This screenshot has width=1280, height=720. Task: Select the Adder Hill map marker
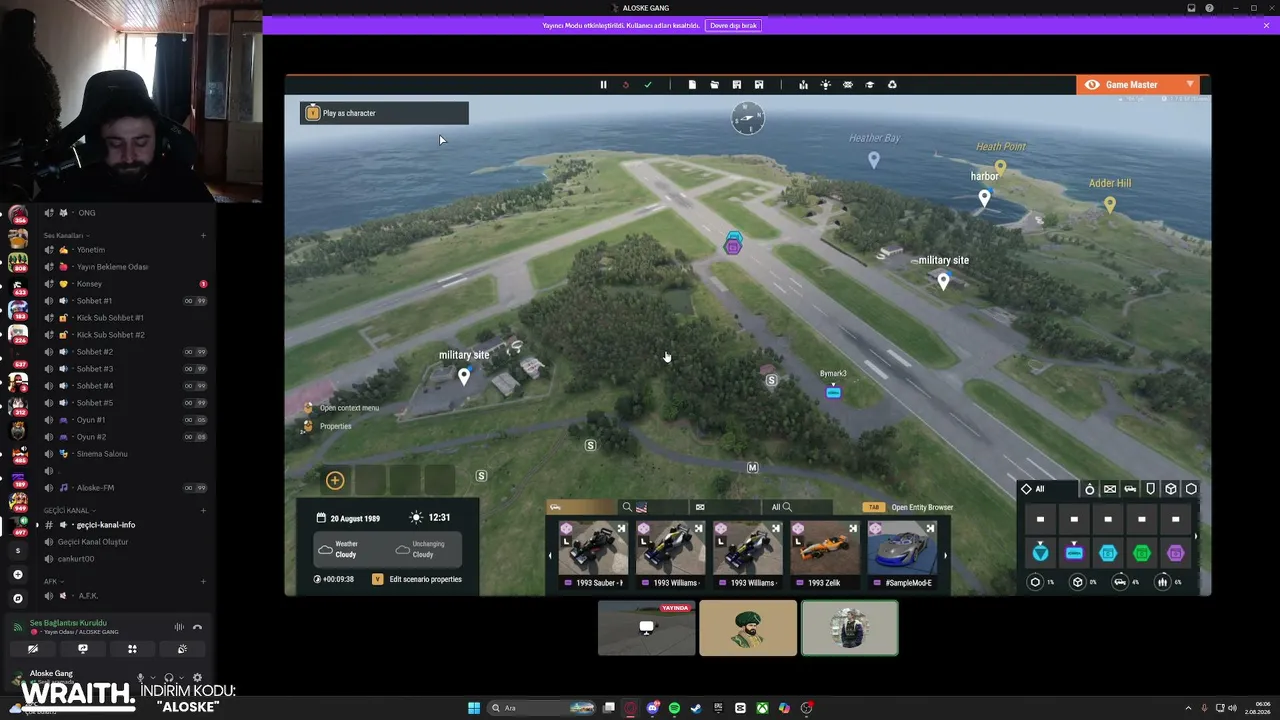pos(1110,204)
